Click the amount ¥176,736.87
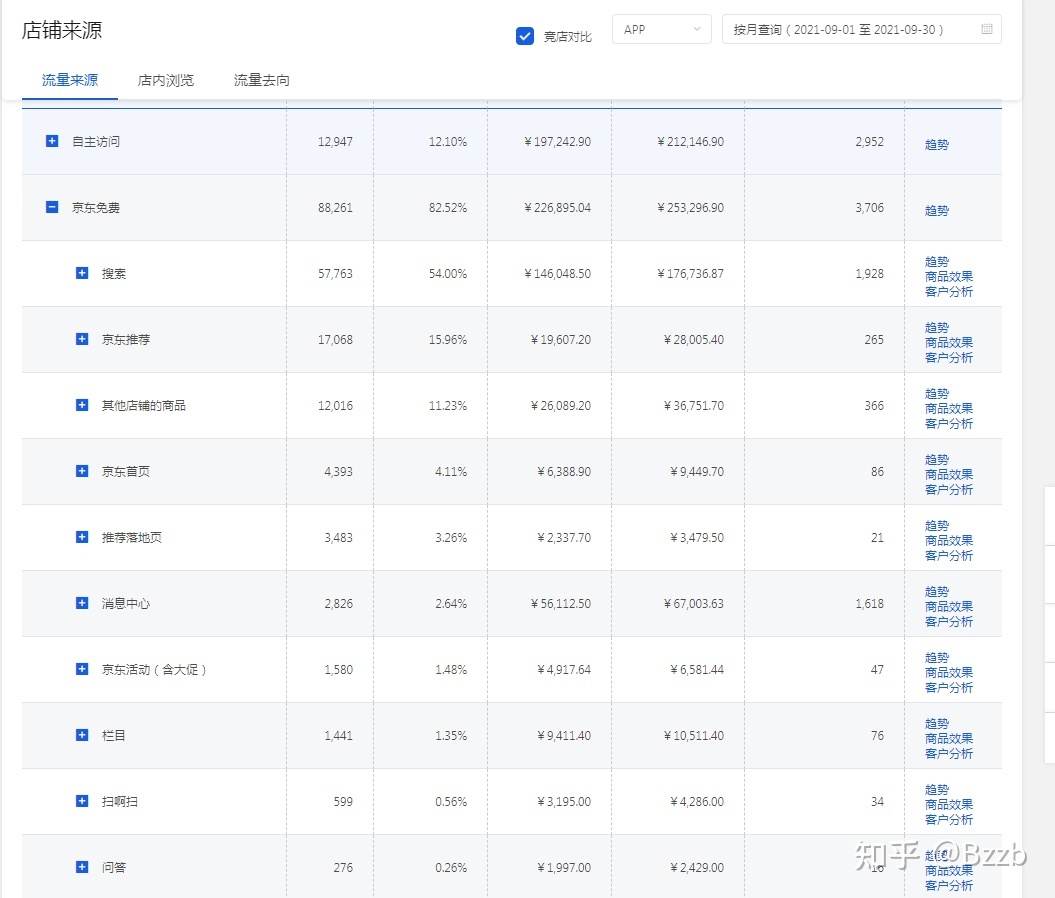Screen dimensions: 1055x898 [x=690, y=274]
